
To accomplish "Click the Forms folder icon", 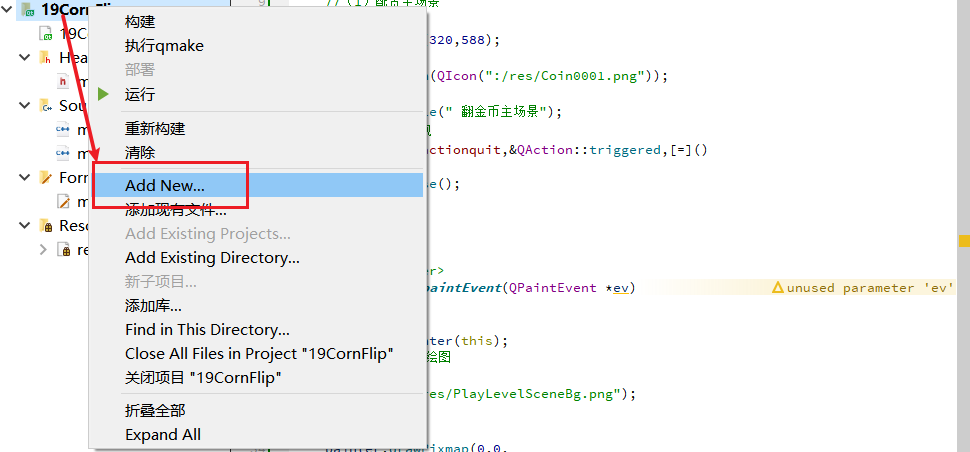I will [x=45, y=177].
